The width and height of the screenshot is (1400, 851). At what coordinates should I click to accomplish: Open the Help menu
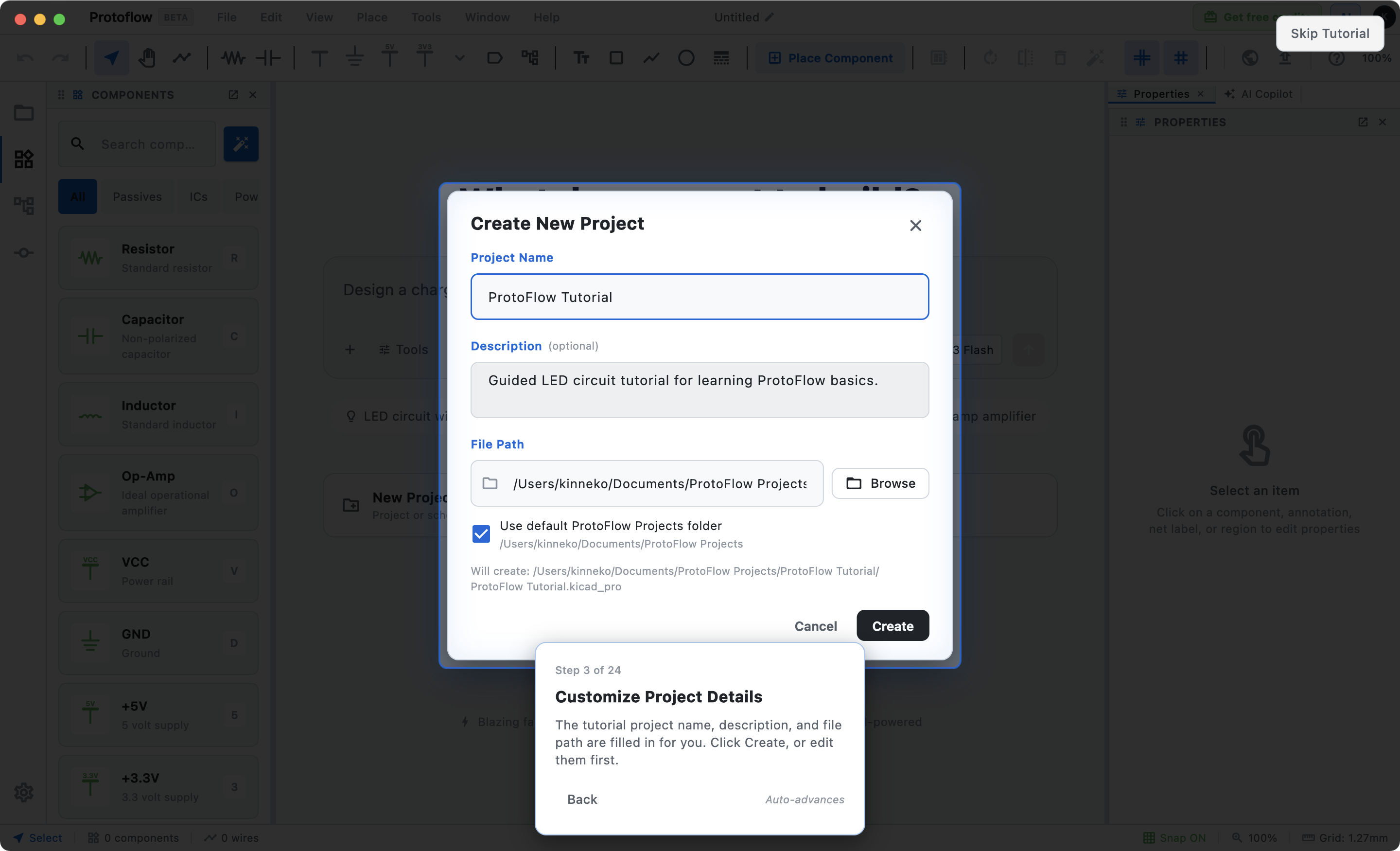tap(546, 17)
